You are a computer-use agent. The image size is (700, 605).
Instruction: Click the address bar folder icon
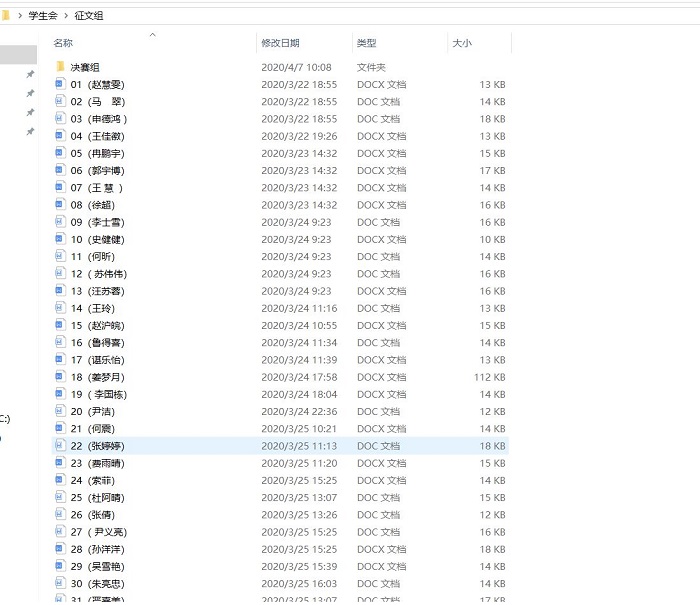pyautogui.click(x=6, y=15)
